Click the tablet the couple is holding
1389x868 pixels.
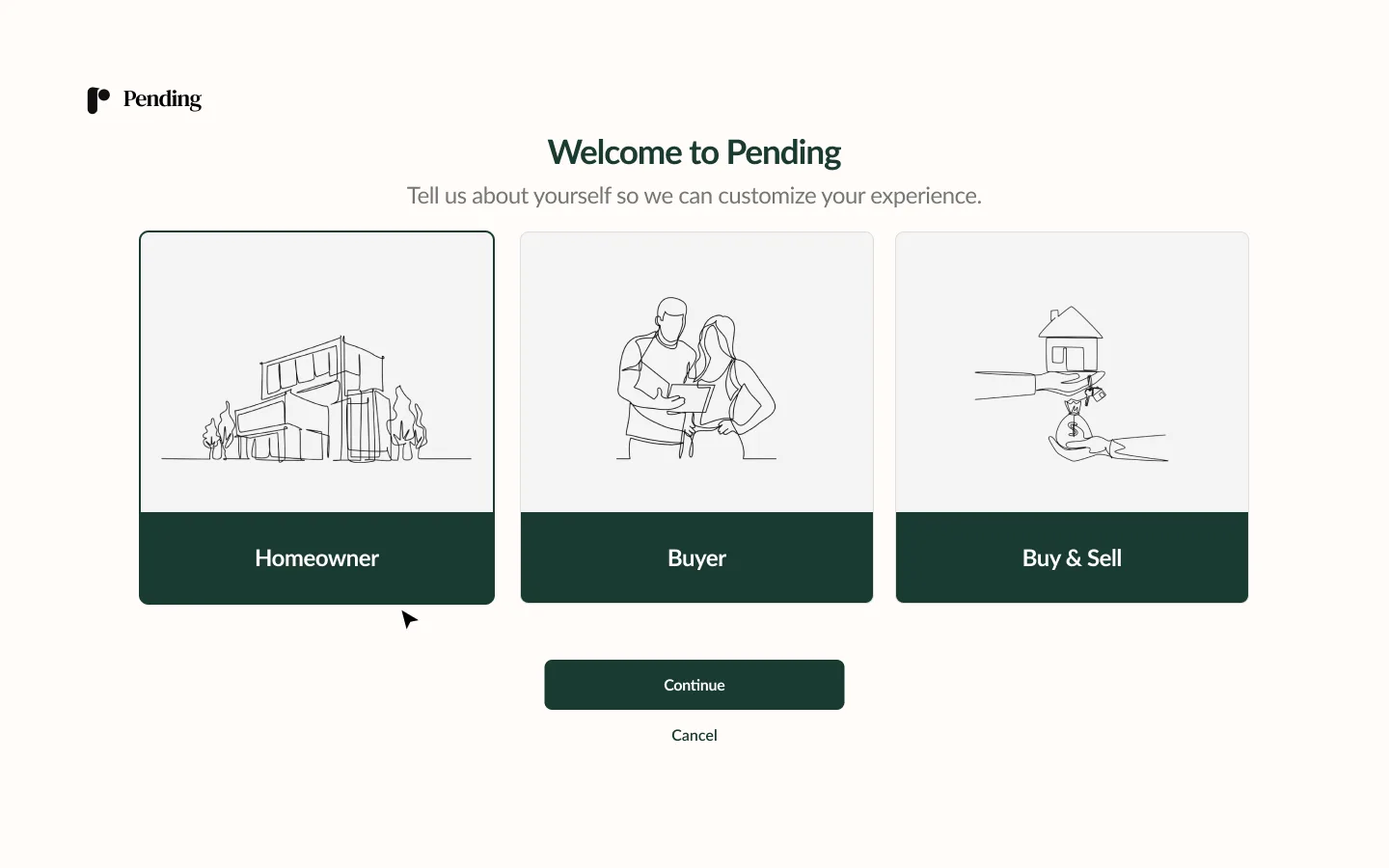click(692, 397)
